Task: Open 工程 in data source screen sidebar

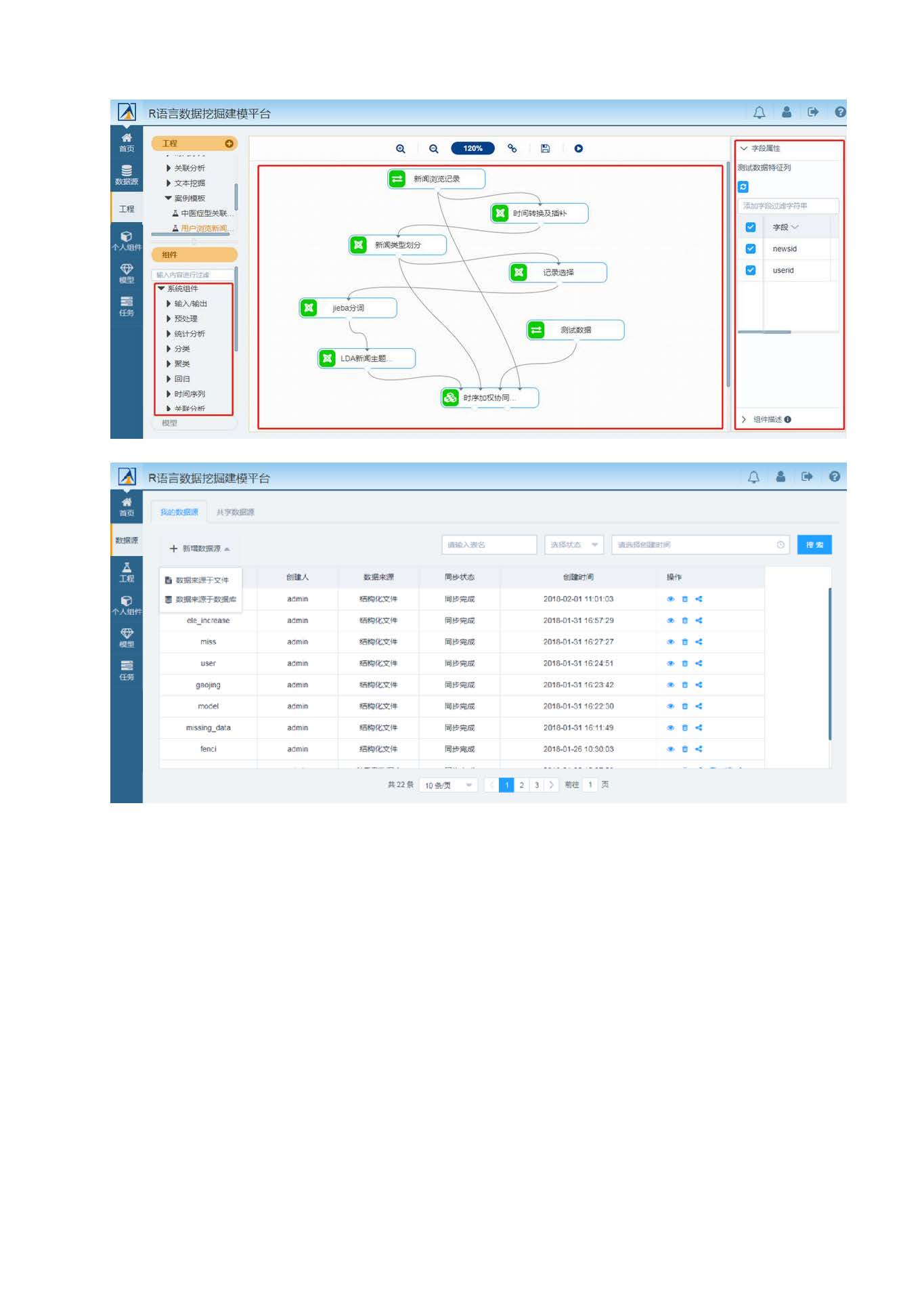Action: coord(127,572)
